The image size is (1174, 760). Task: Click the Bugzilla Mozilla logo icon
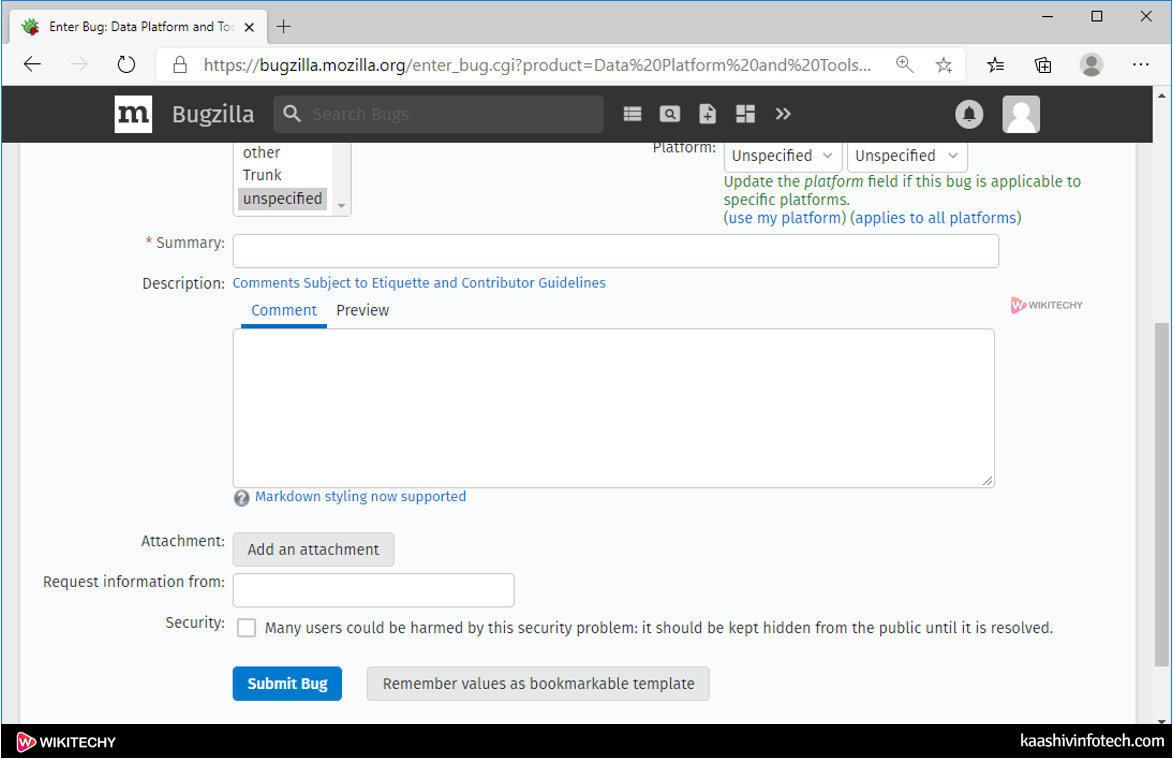[133, 114]
